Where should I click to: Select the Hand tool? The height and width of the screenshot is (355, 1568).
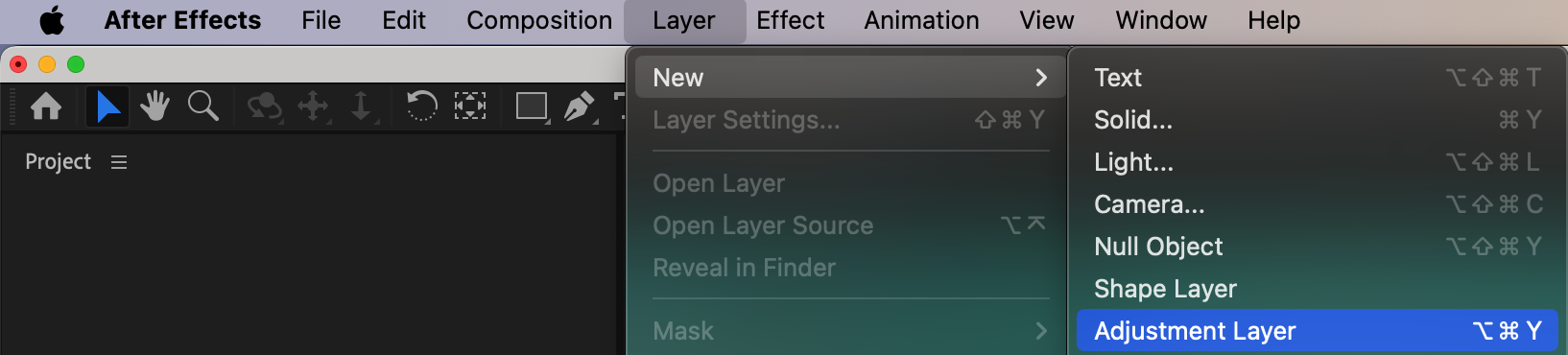click(x=154, y=106)
